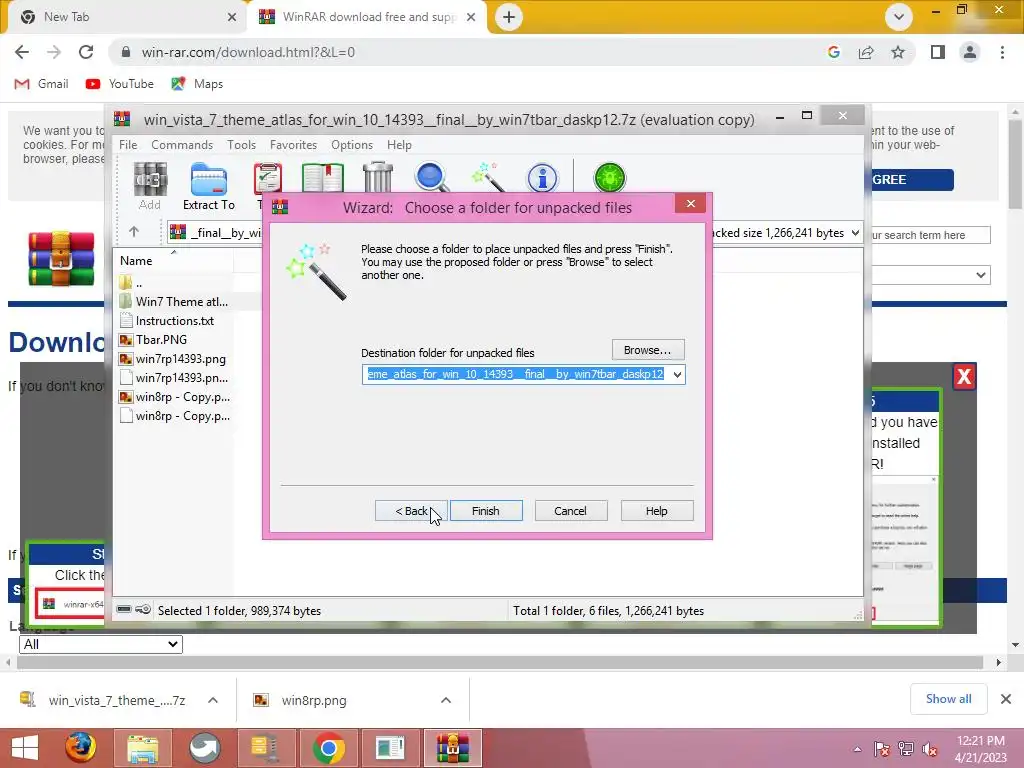Open the webpage dropdown right of WinRAR window
Screen dimensions: 1024x768
[932, 275]
